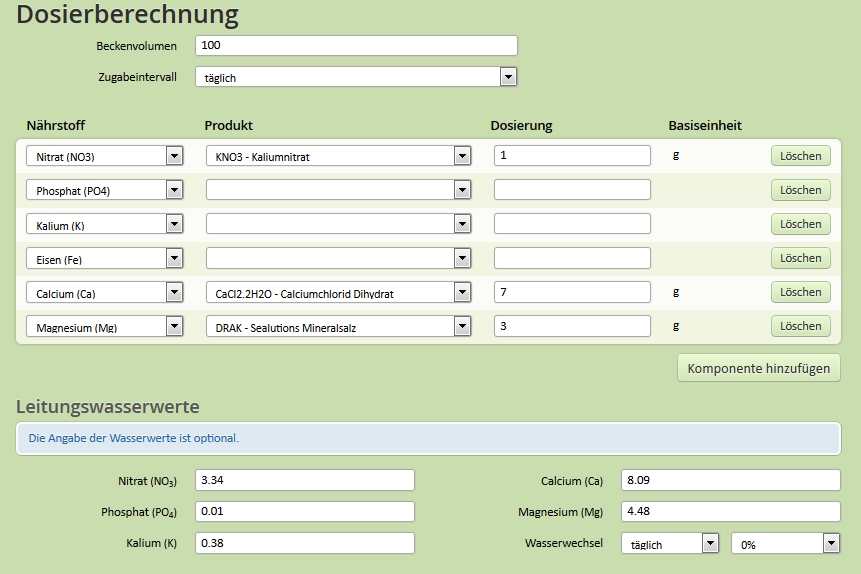Screen dimensions: 861x574
Task: Click Komponente hinzufügen button
Action: [x=759, y=368]
